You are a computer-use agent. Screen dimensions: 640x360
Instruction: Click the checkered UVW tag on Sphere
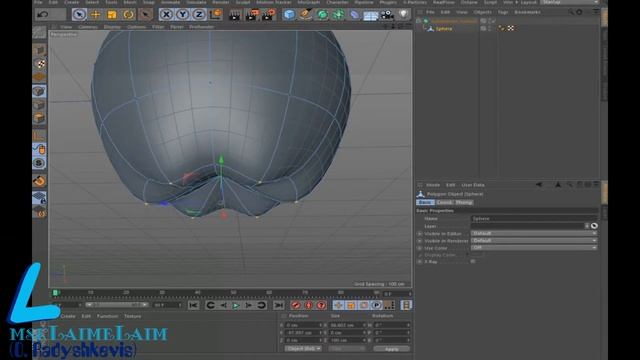pyautogui.click(x=510, y=28)
